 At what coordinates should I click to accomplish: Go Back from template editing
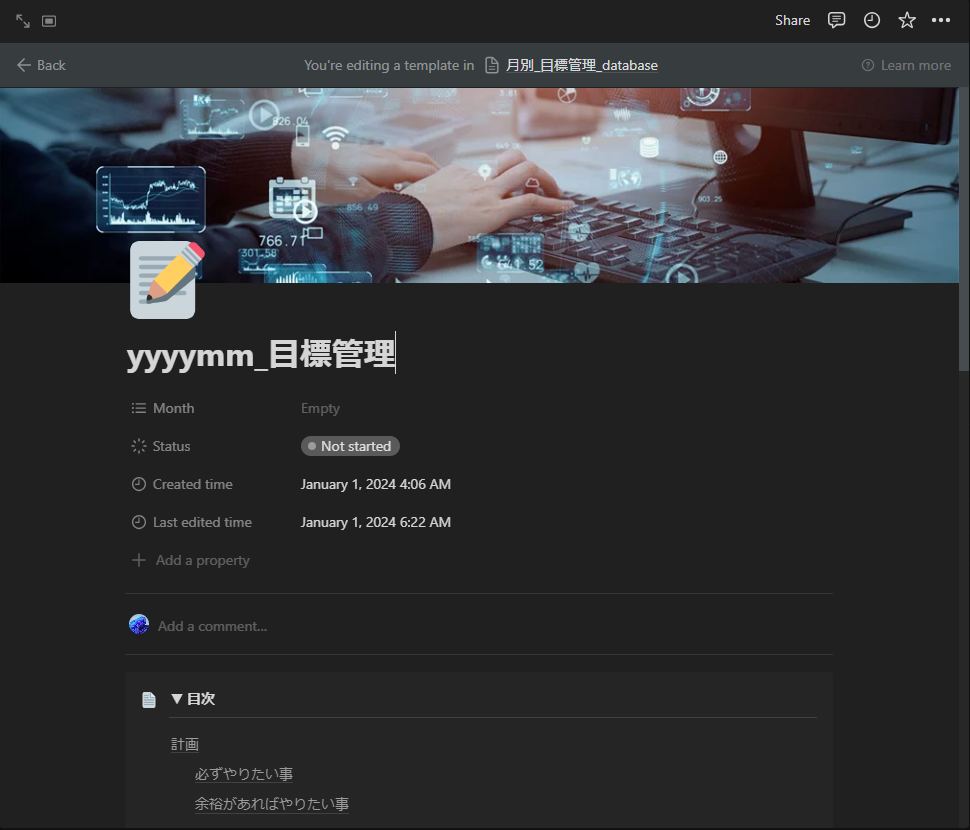[41, 65]
